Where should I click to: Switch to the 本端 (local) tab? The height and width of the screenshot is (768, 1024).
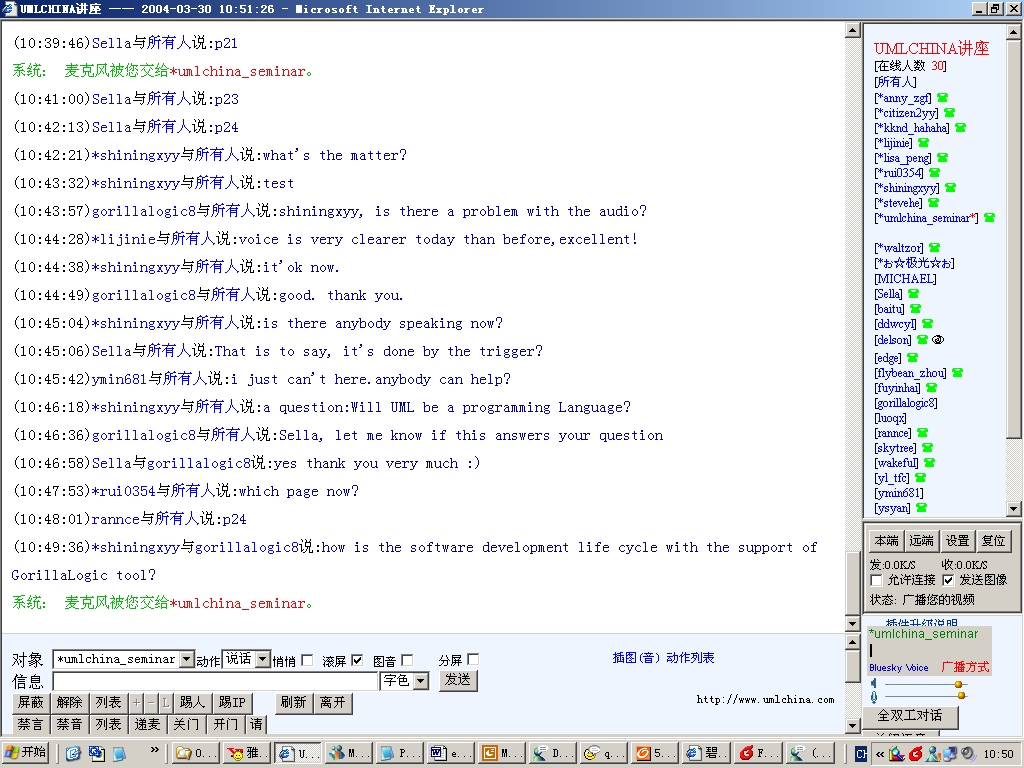(x=886, y=541)
